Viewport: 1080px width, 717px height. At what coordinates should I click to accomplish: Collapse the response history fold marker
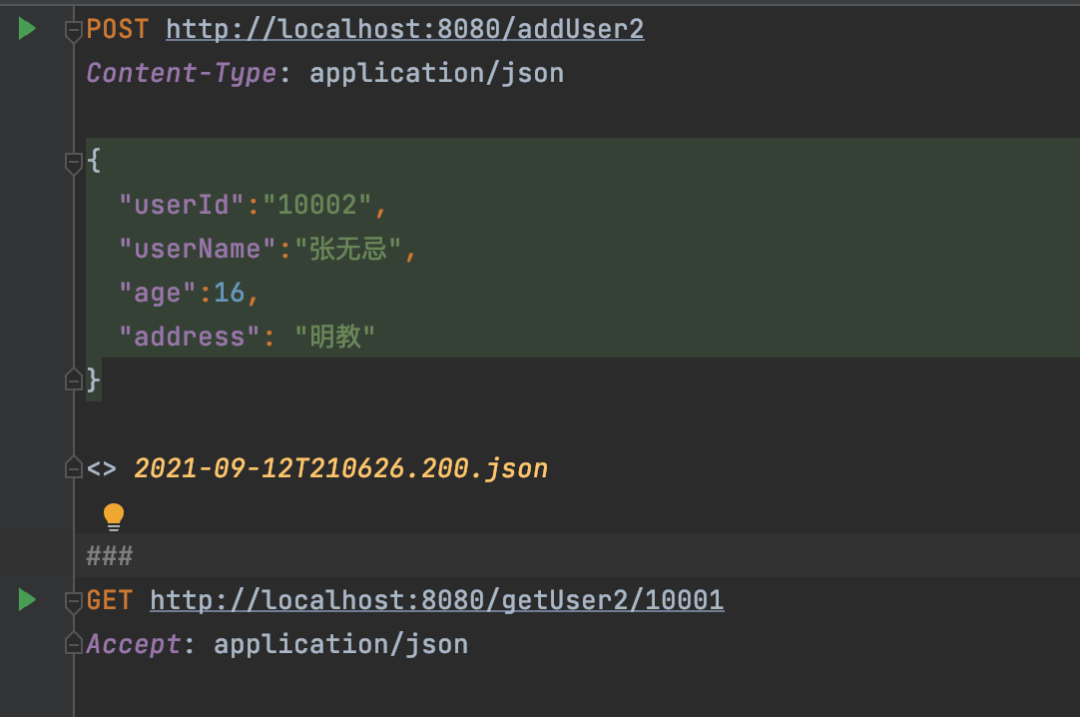(x=73, y=468)
